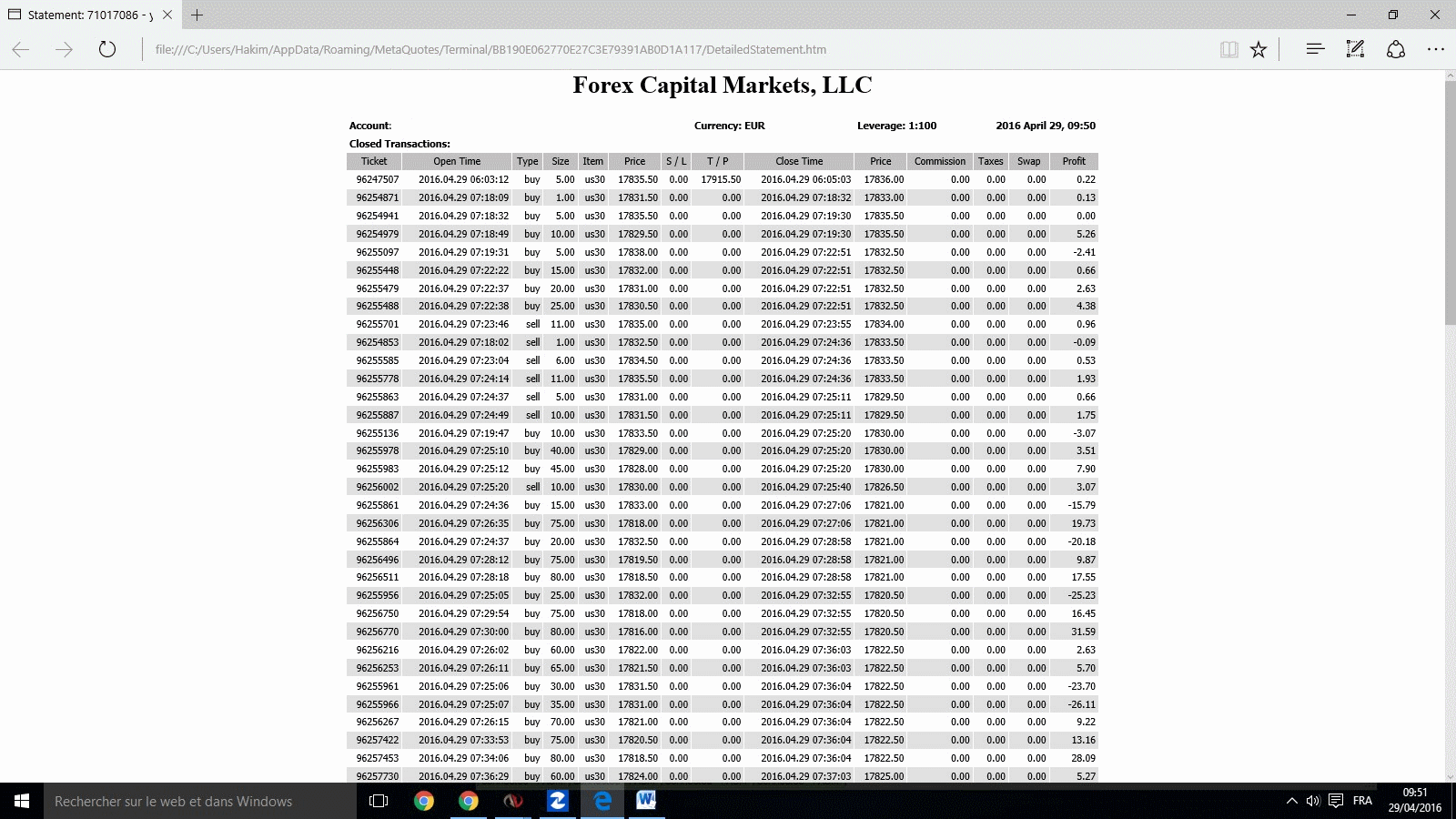The width and height of the screenshot is (1456, 819).
Task: Open the Action Center notifications
Action: pyautogui.click(x=1336, y=801)
